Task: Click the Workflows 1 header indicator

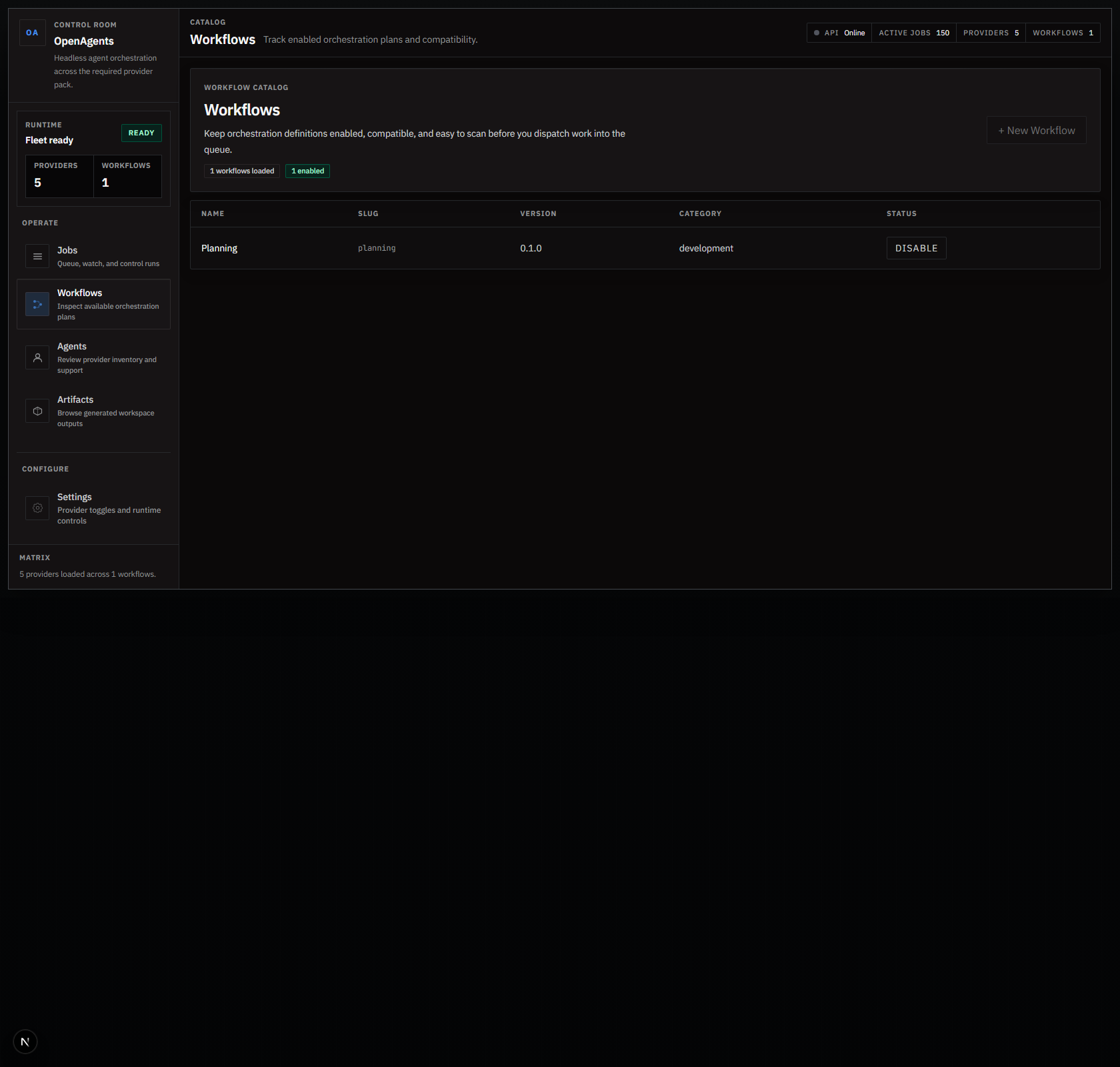Action: [x=1063, y=33]
